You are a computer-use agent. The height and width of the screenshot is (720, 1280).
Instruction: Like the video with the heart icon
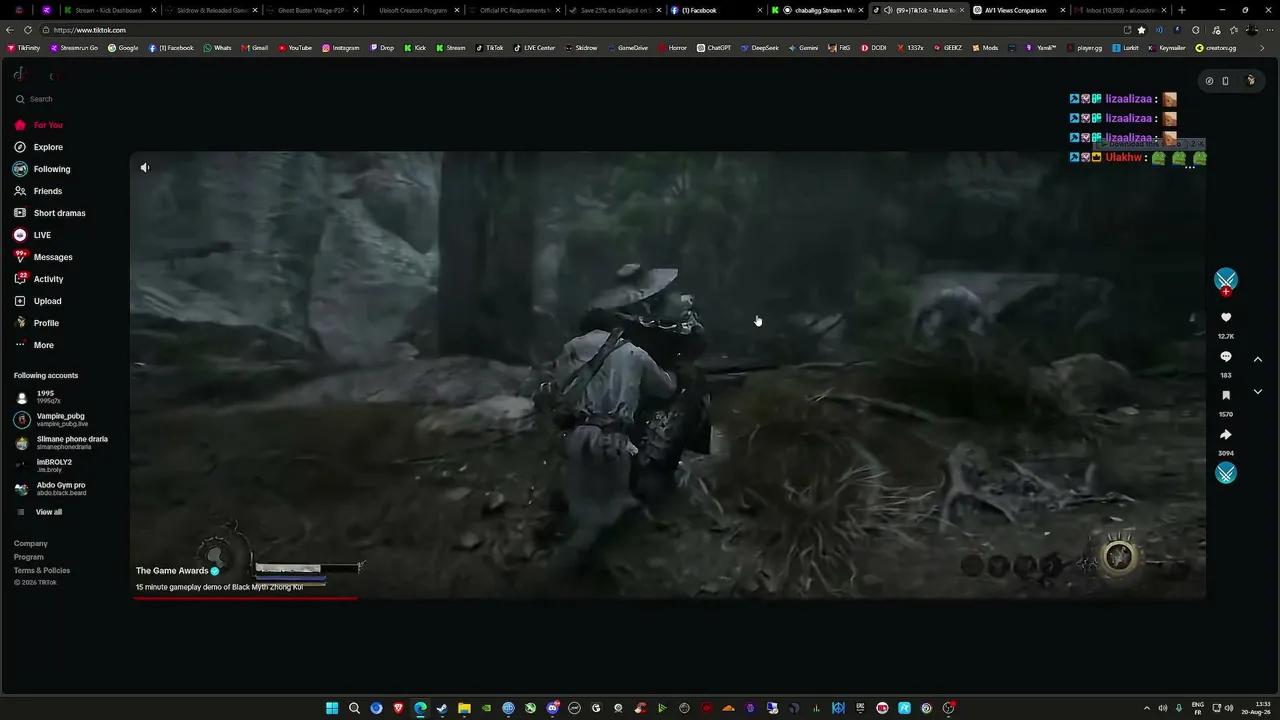(x=1226, y=318)
